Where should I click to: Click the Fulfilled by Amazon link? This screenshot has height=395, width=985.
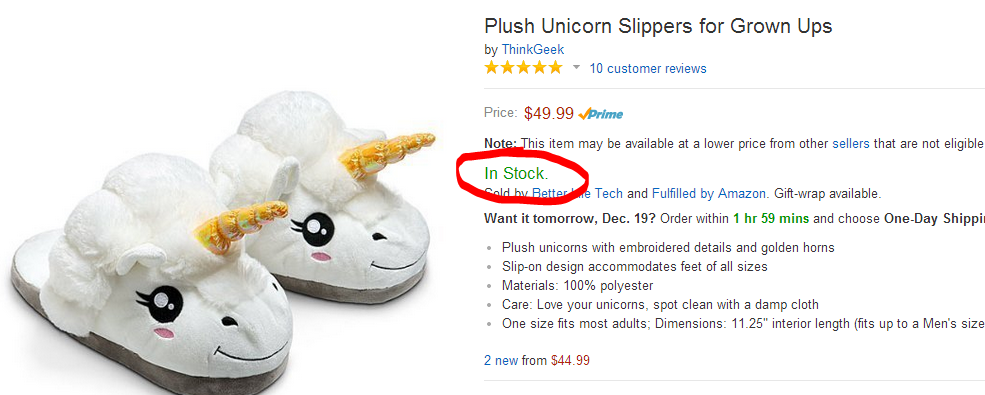coord(709,193)
